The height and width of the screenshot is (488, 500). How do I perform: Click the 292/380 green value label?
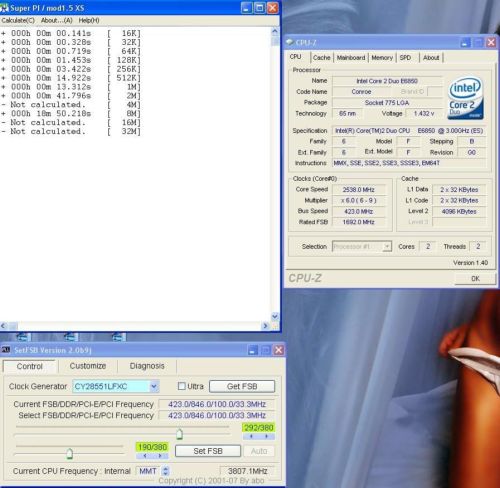pos(259,428)
